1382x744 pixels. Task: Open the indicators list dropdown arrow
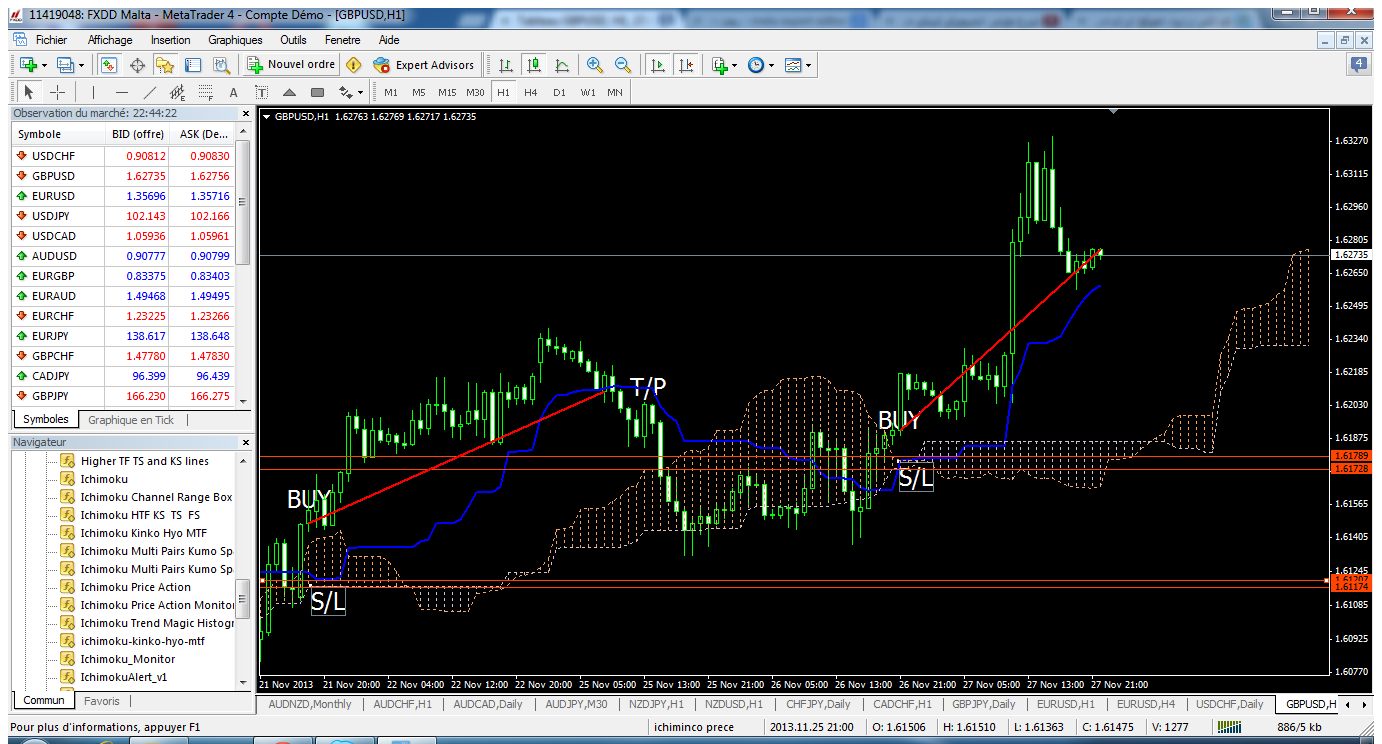[735, 65]
